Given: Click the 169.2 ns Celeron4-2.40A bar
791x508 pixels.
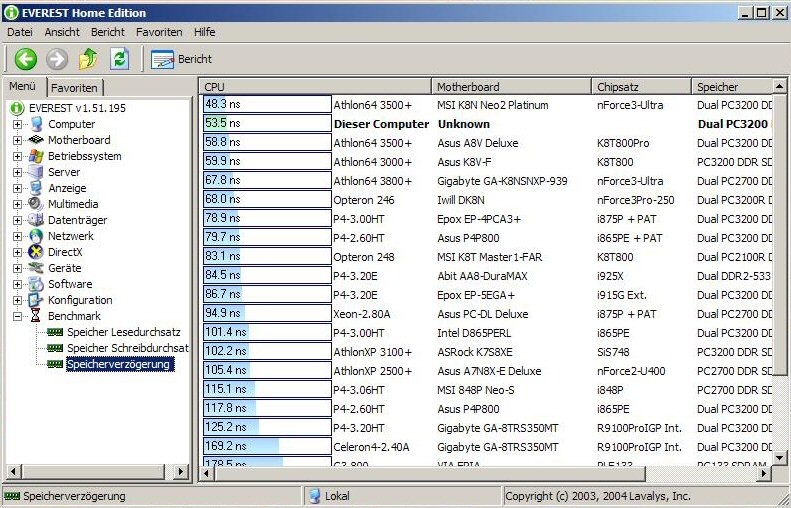Looking at the screenshot, I should tap(267, 446).
